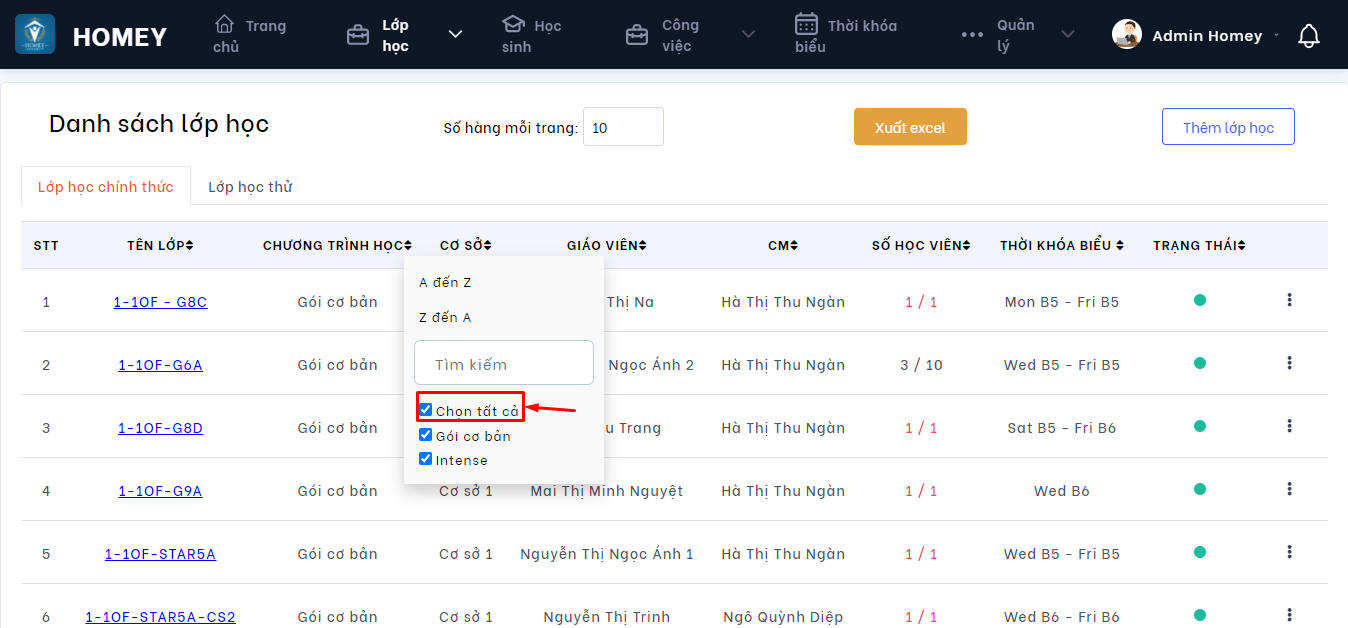Click the Học sinh graduation cap icon
This screenshot has width=1348, height=628.
513,24
